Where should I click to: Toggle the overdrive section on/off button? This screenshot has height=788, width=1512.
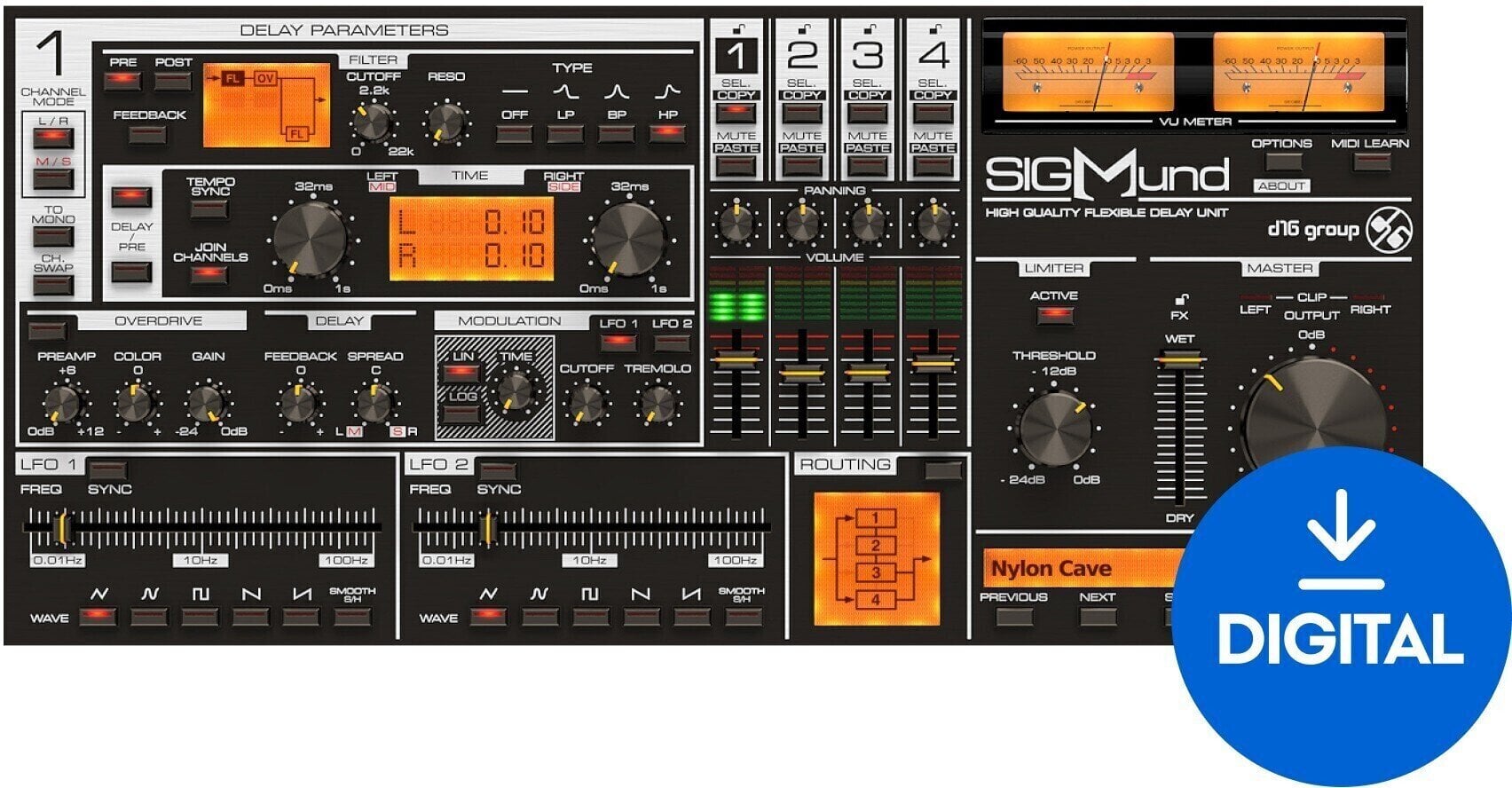(x=47, y=331)
